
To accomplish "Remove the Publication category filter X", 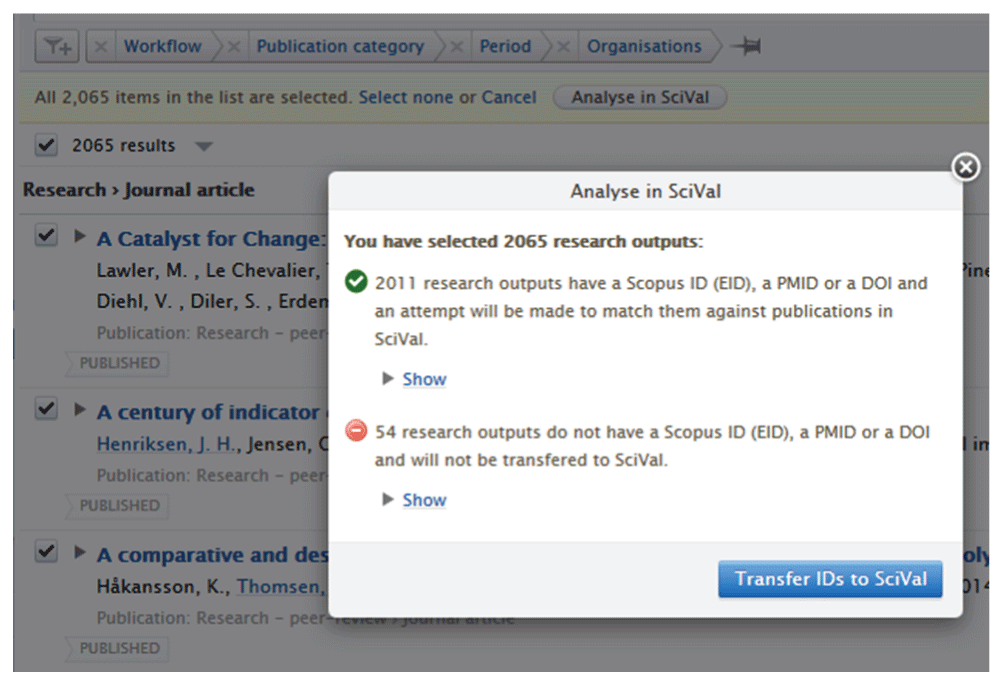I will coord(233,47).
